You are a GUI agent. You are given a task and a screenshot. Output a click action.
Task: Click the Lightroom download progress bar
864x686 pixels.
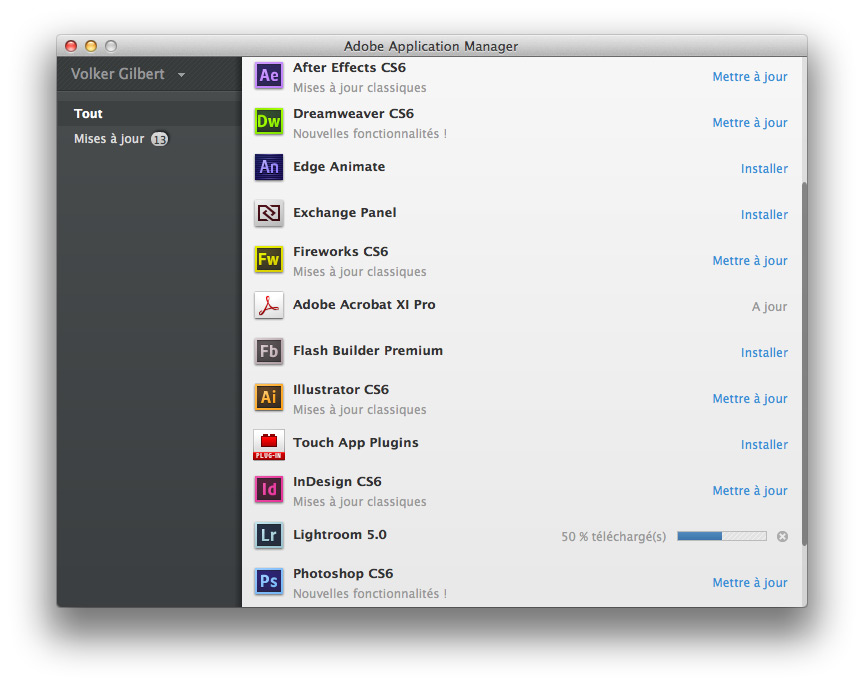point(722,536)
